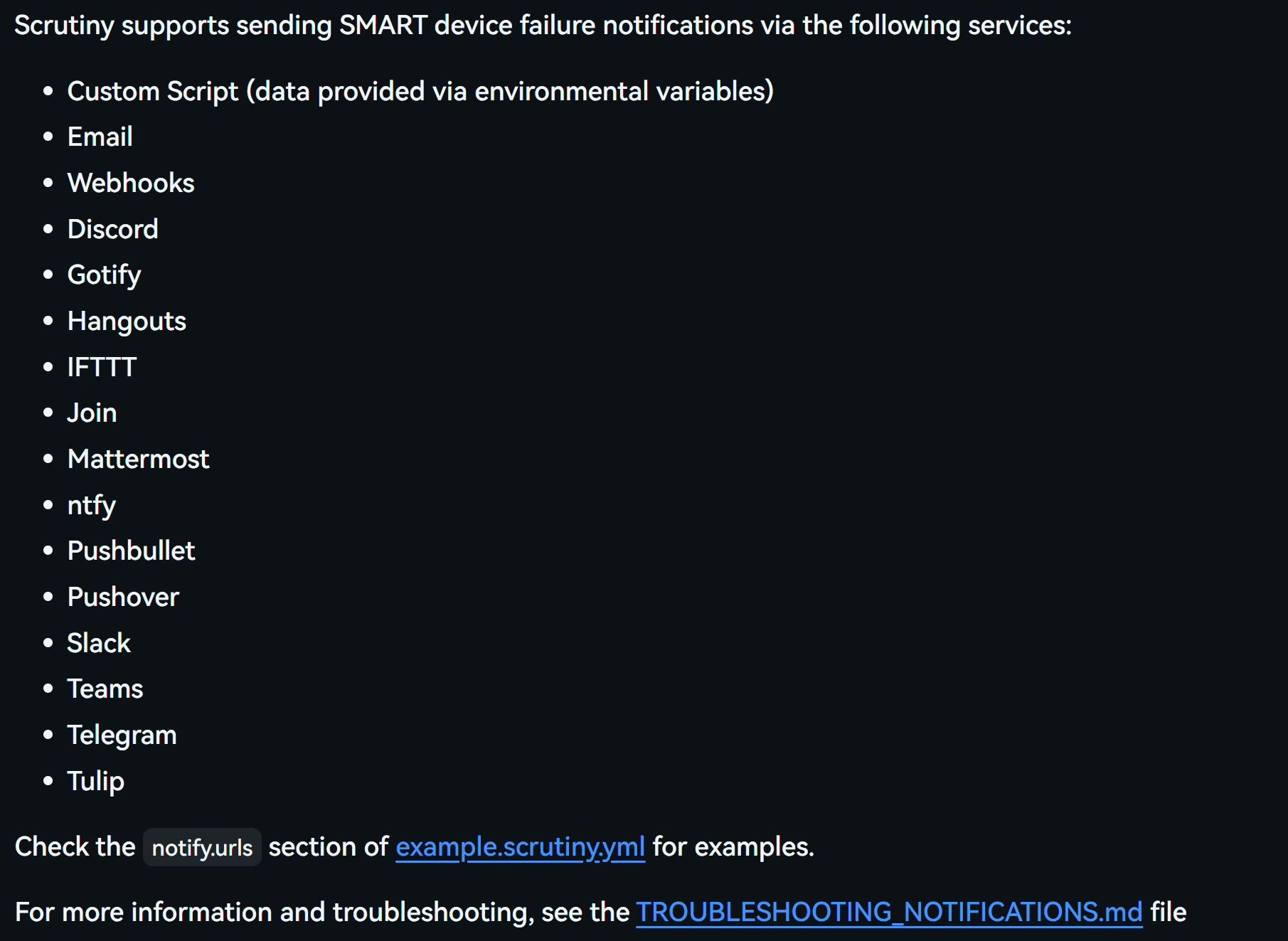Click the Pushbullet list item

click(x=131, y=551)
